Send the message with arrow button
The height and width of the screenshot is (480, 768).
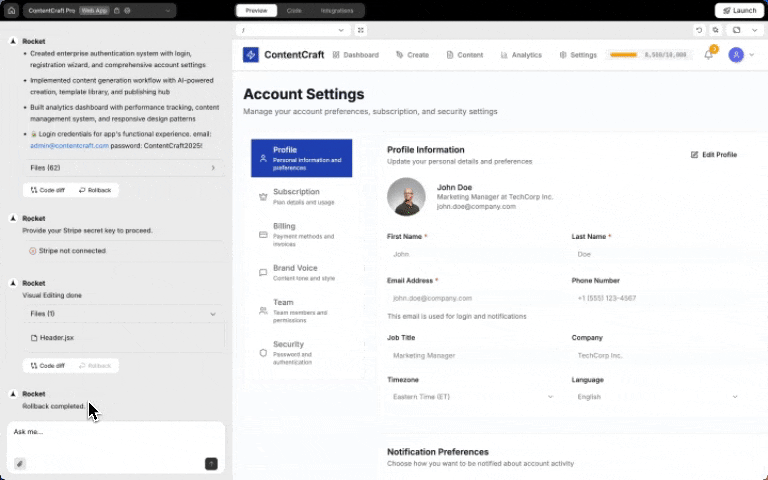(x=211, y=464)
